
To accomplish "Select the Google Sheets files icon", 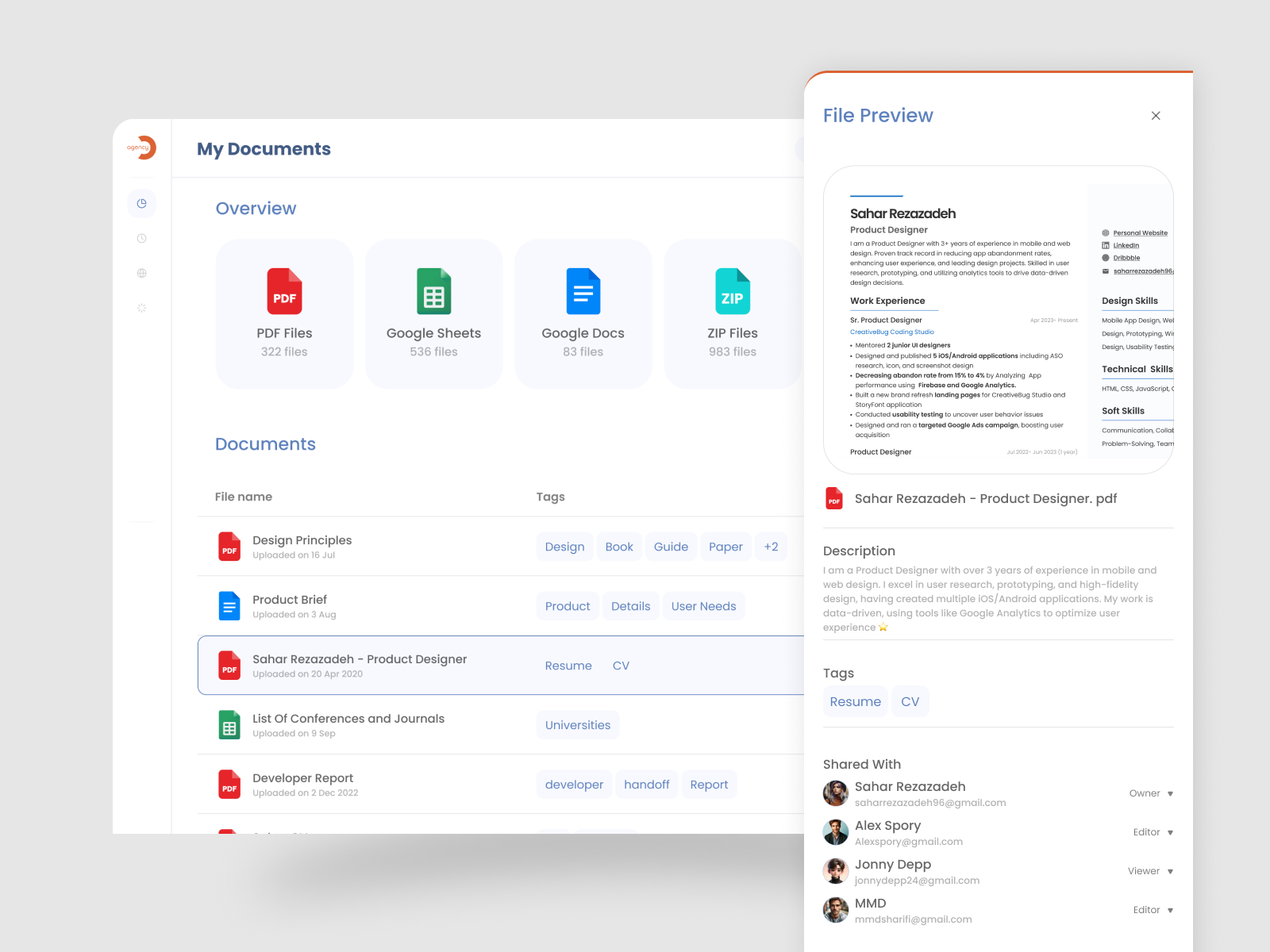I will 433,291.
